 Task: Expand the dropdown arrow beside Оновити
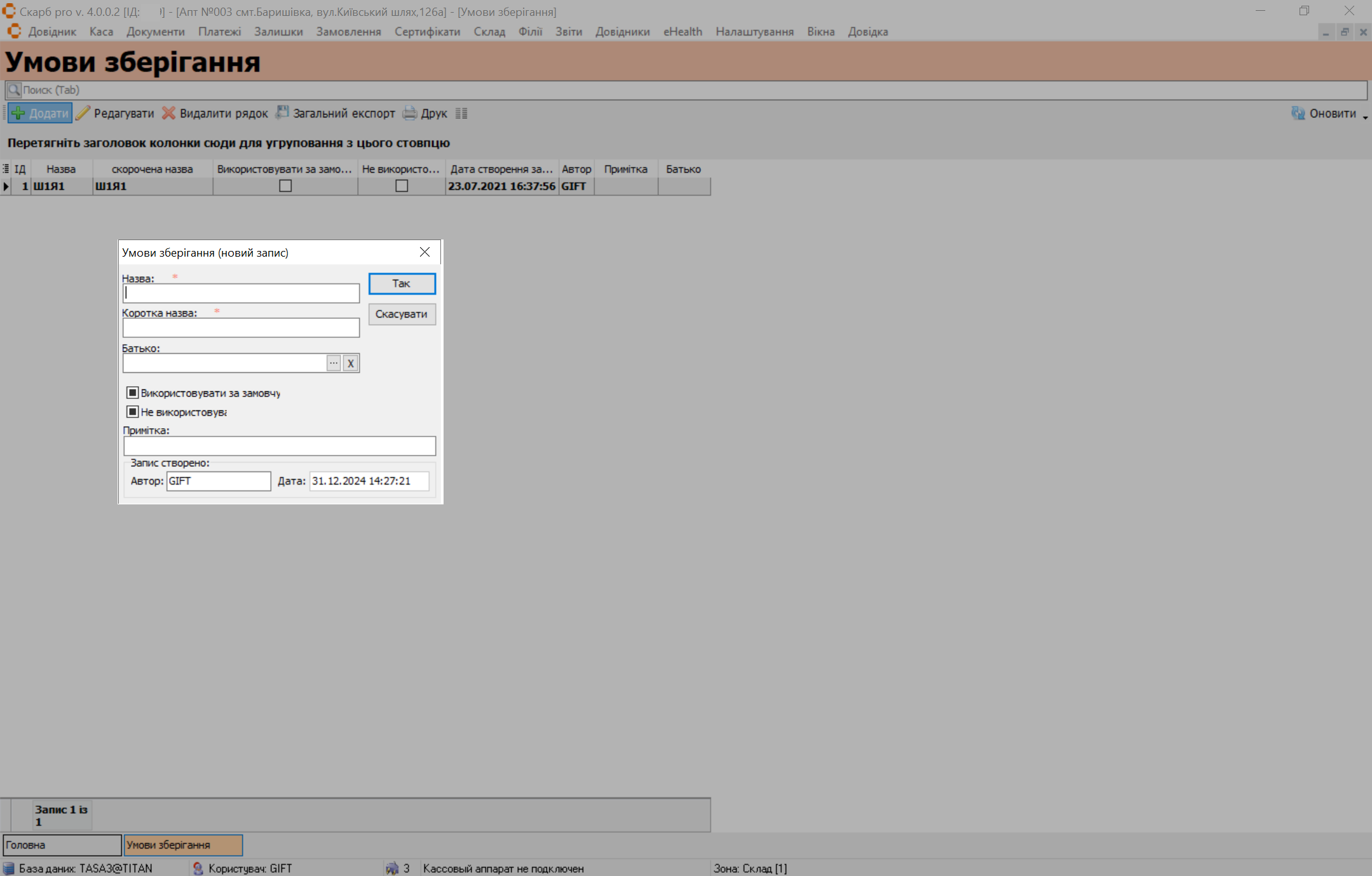[1365, 117]
